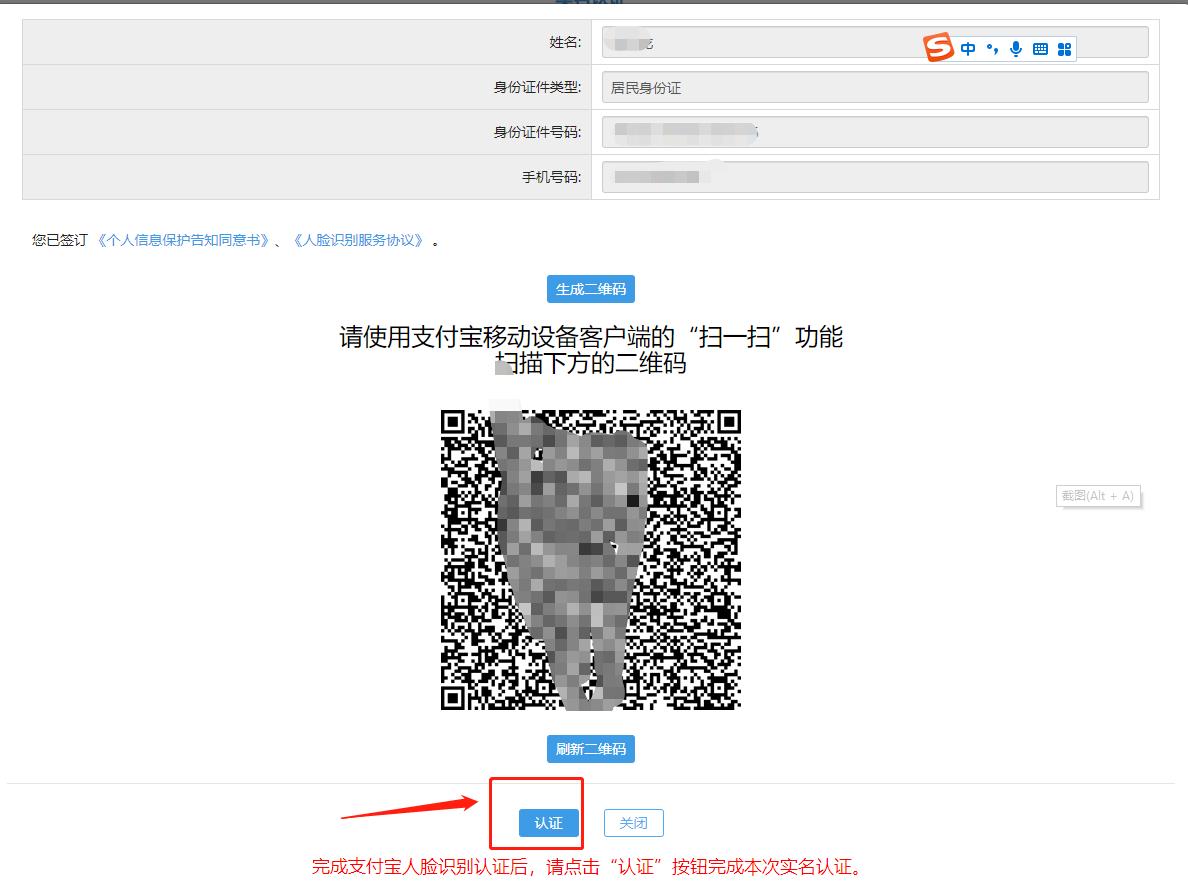Click the 截图(Alt + A) screenshot button
The width and height of the screenshot is (1188, 881).
tap(1097, 496)
